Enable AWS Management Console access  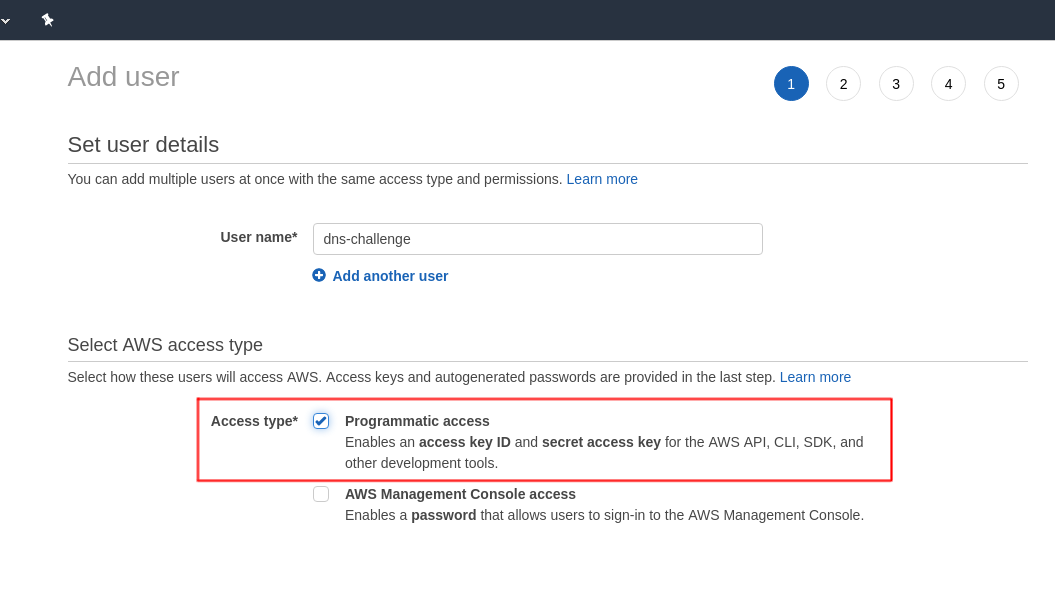point(321,493)
